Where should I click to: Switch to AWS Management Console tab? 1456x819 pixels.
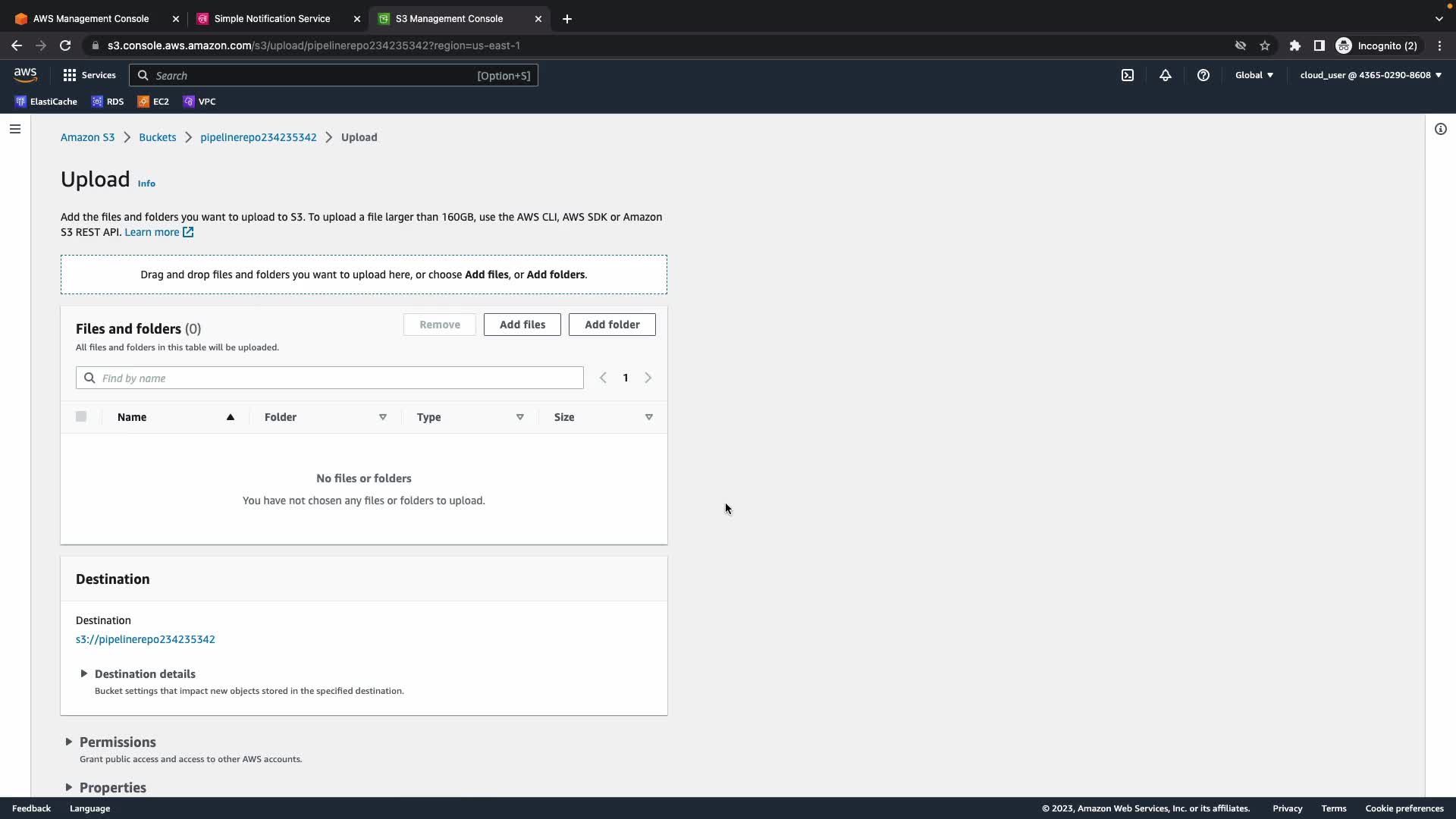pos(91,19)
